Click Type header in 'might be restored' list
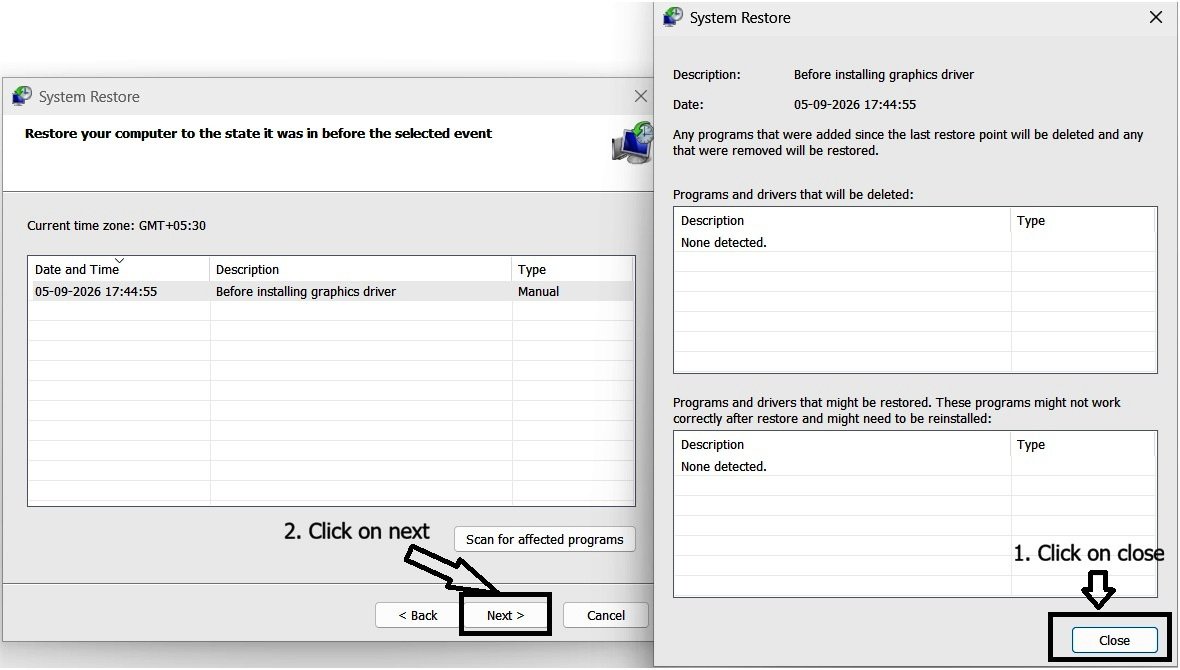This screenshot has height=670, width=1180. (1083, 444)
